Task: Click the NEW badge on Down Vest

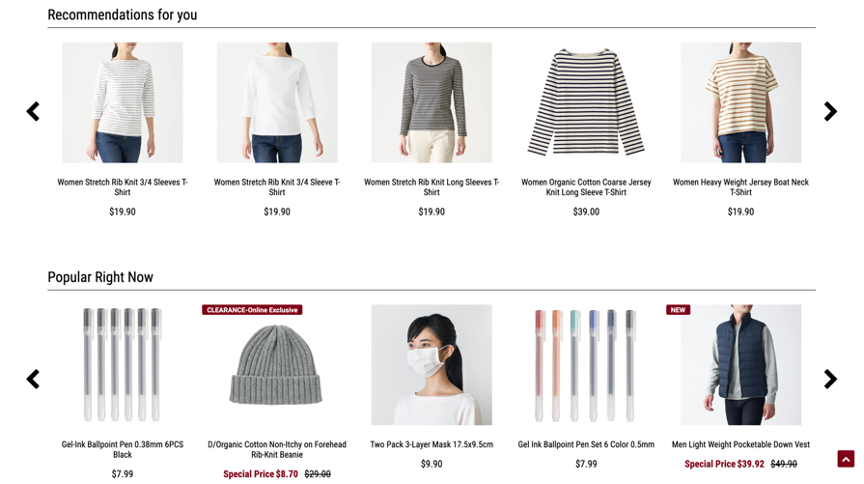Action: click(x=678, y=310)
